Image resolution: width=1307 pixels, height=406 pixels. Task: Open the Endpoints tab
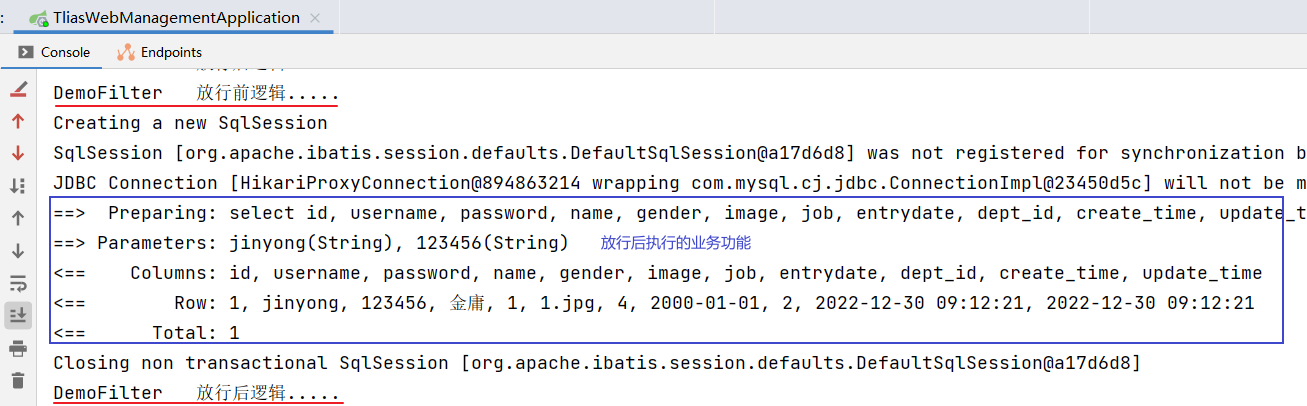tap(160, 52)
